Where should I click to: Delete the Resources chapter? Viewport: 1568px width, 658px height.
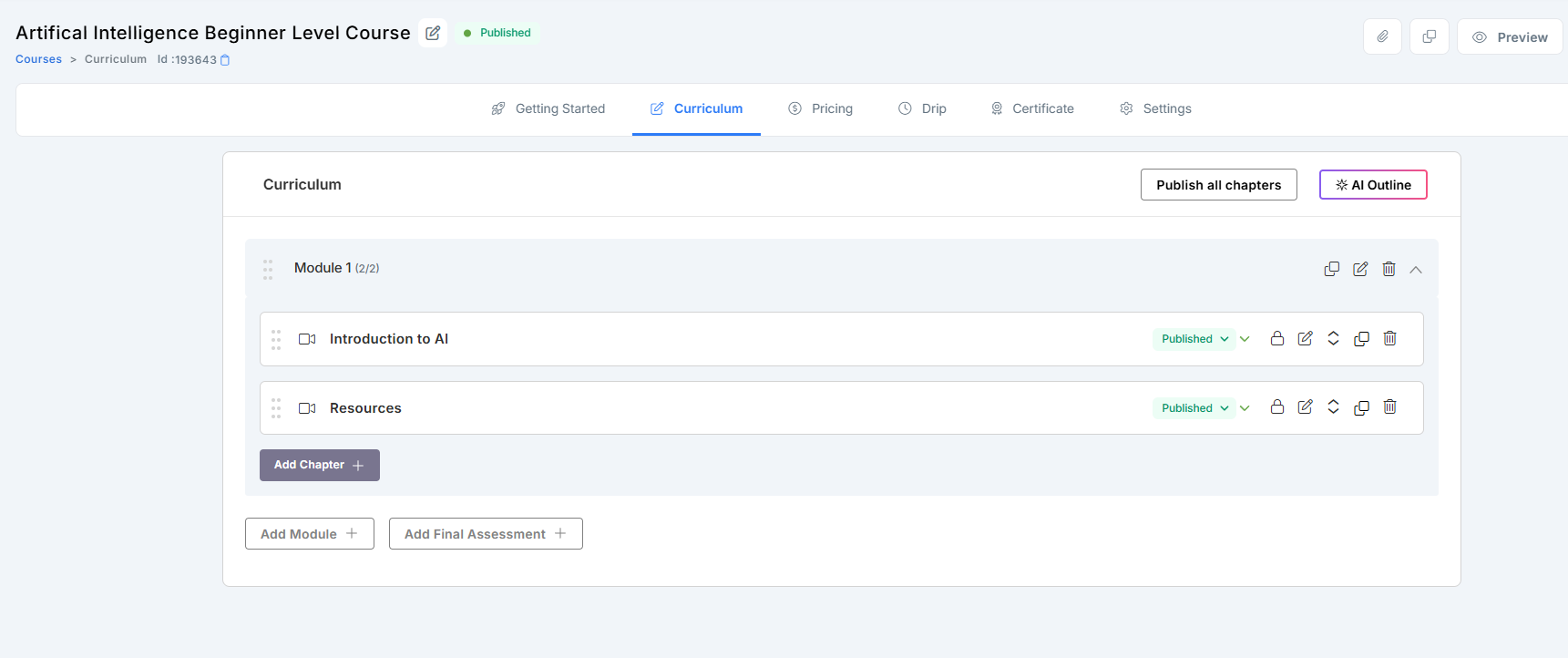pyautogui.click(x=1389, y=407)
